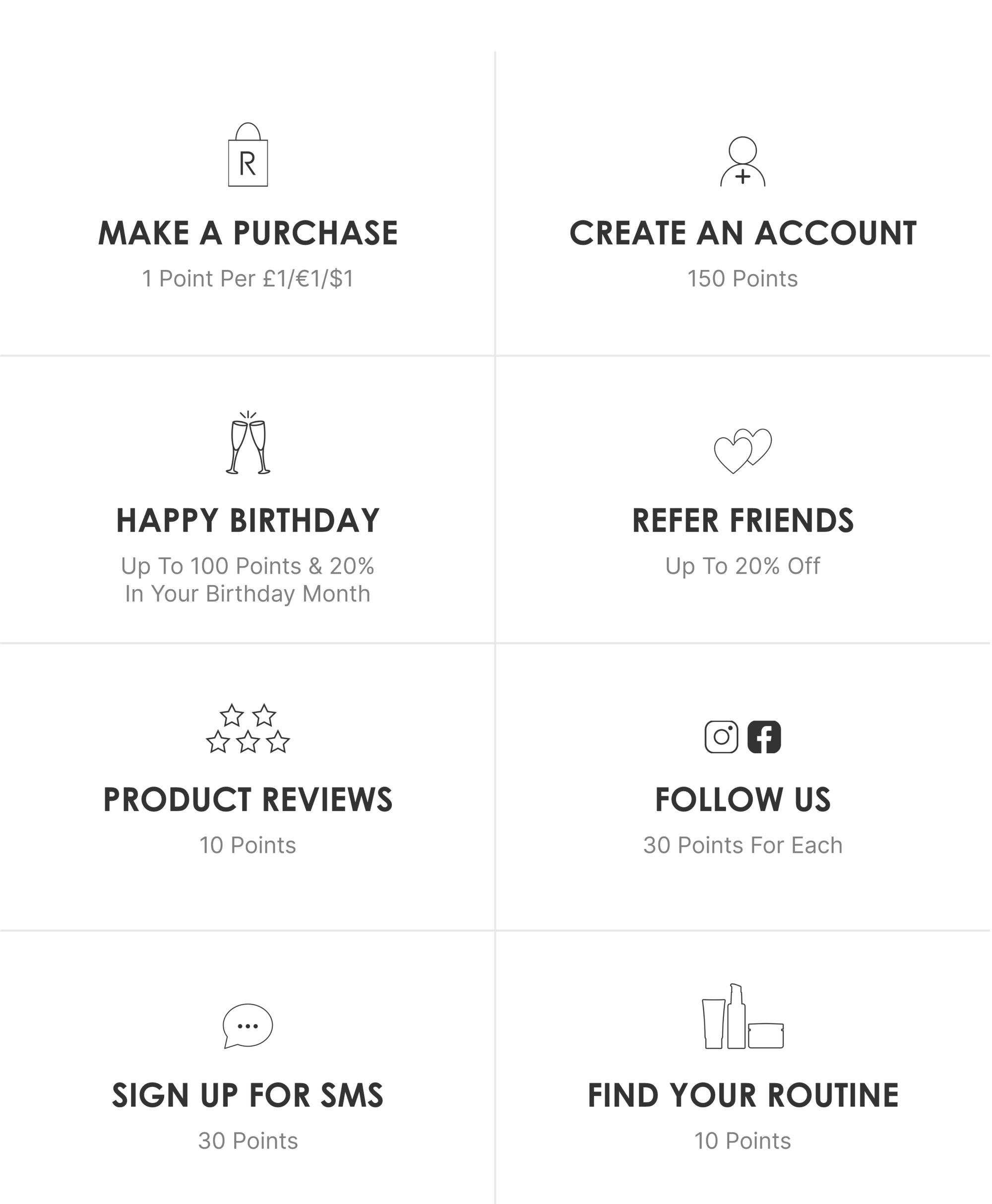
Task: Click the Instagram logo icon
Action: 722,737
